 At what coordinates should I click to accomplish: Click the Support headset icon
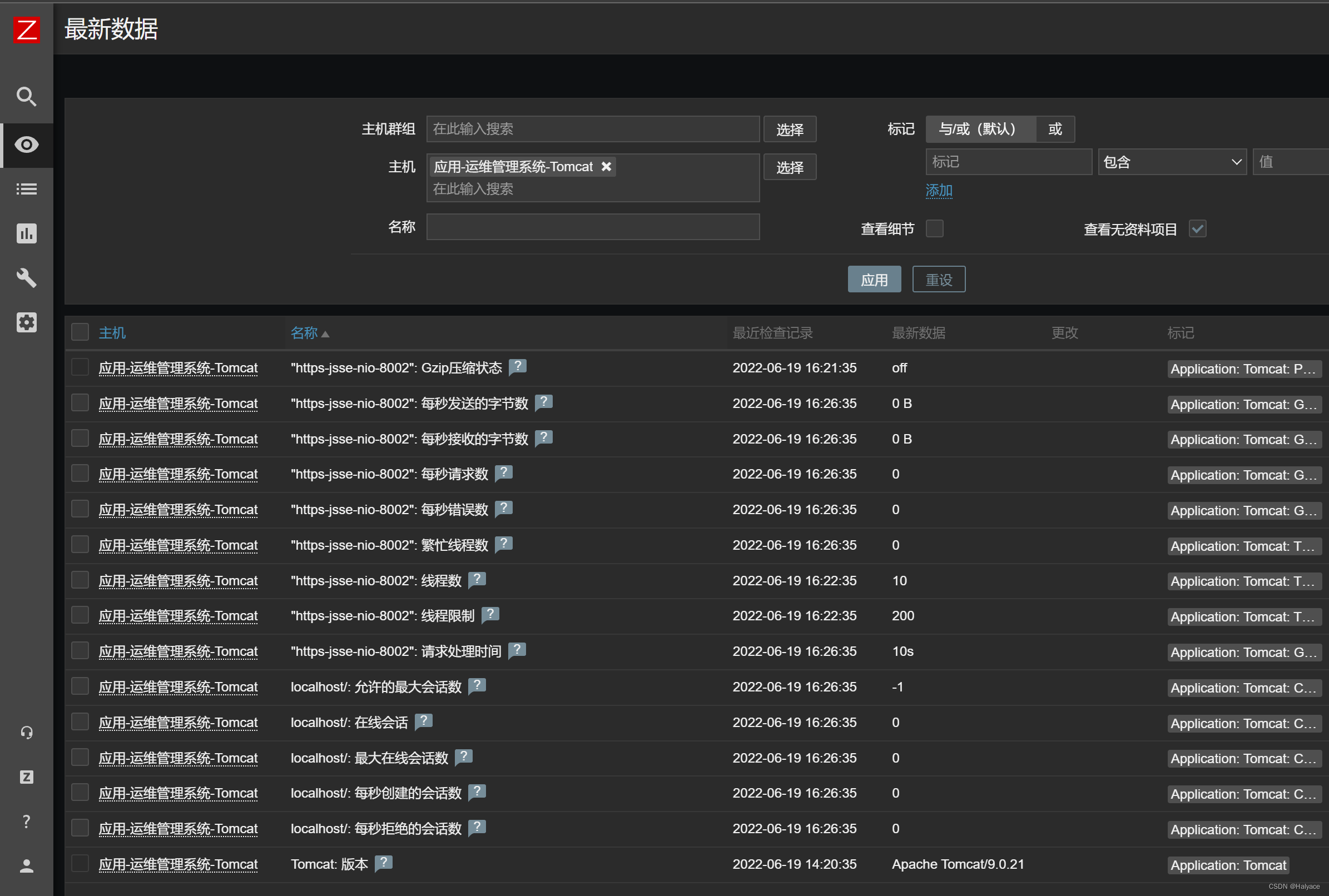tap(26, 732)
